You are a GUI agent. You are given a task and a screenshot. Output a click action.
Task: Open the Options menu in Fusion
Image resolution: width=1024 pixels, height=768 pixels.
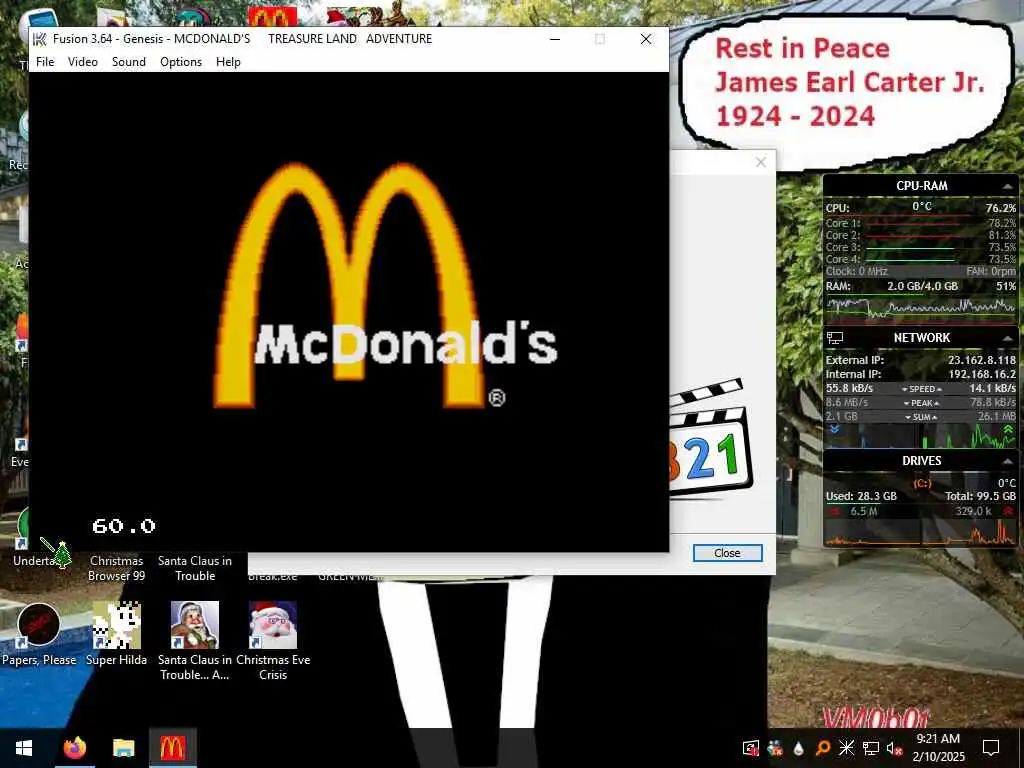click(181, 61)
